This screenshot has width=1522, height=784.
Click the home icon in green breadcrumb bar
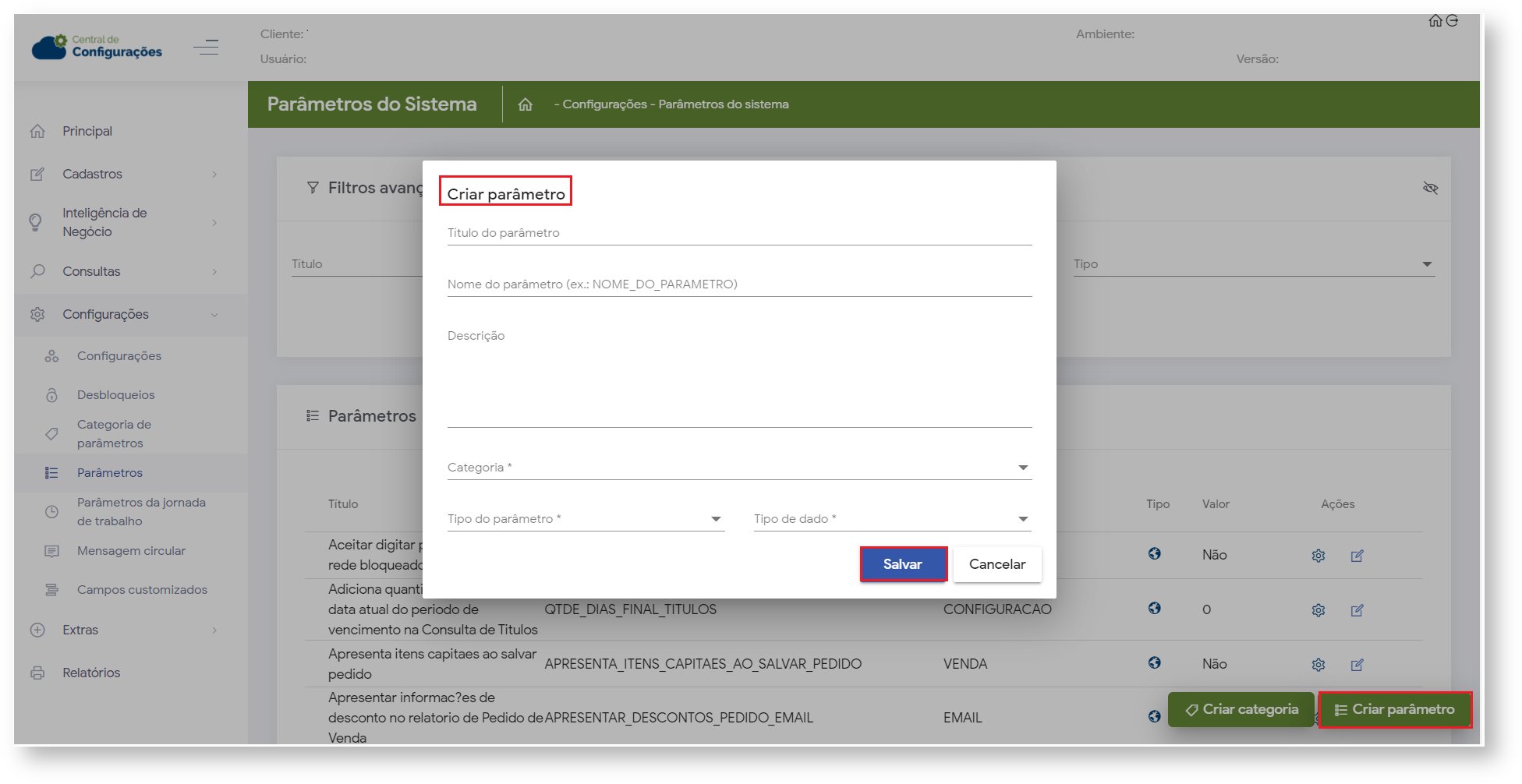[x=526, y=104]
